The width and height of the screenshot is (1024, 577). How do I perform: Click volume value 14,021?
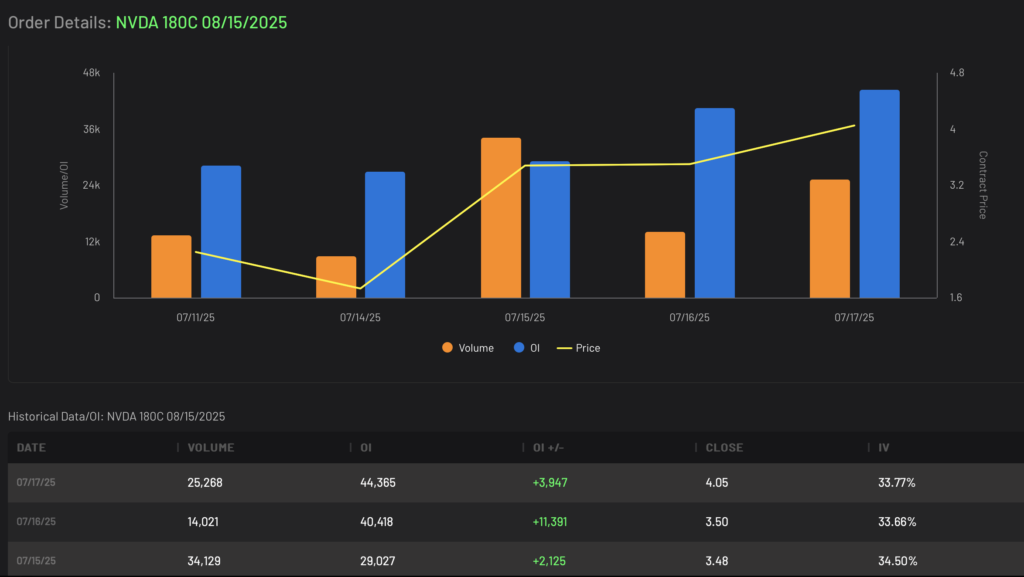(203, 522)
